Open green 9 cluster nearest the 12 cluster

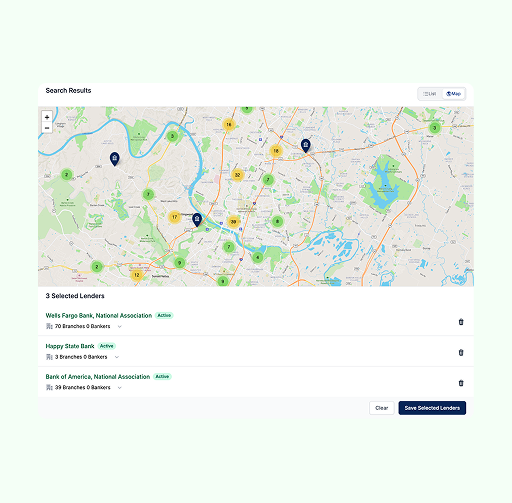tap(180, 263)
